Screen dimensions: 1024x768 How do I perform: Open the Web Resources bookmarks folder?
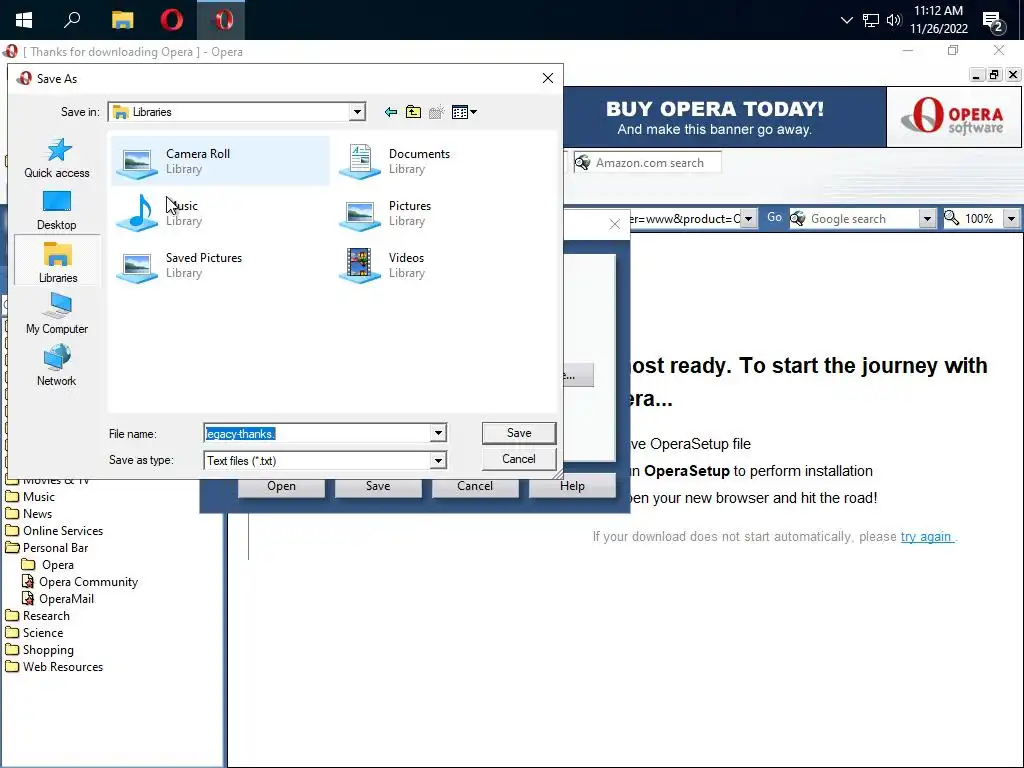[54, 667]
